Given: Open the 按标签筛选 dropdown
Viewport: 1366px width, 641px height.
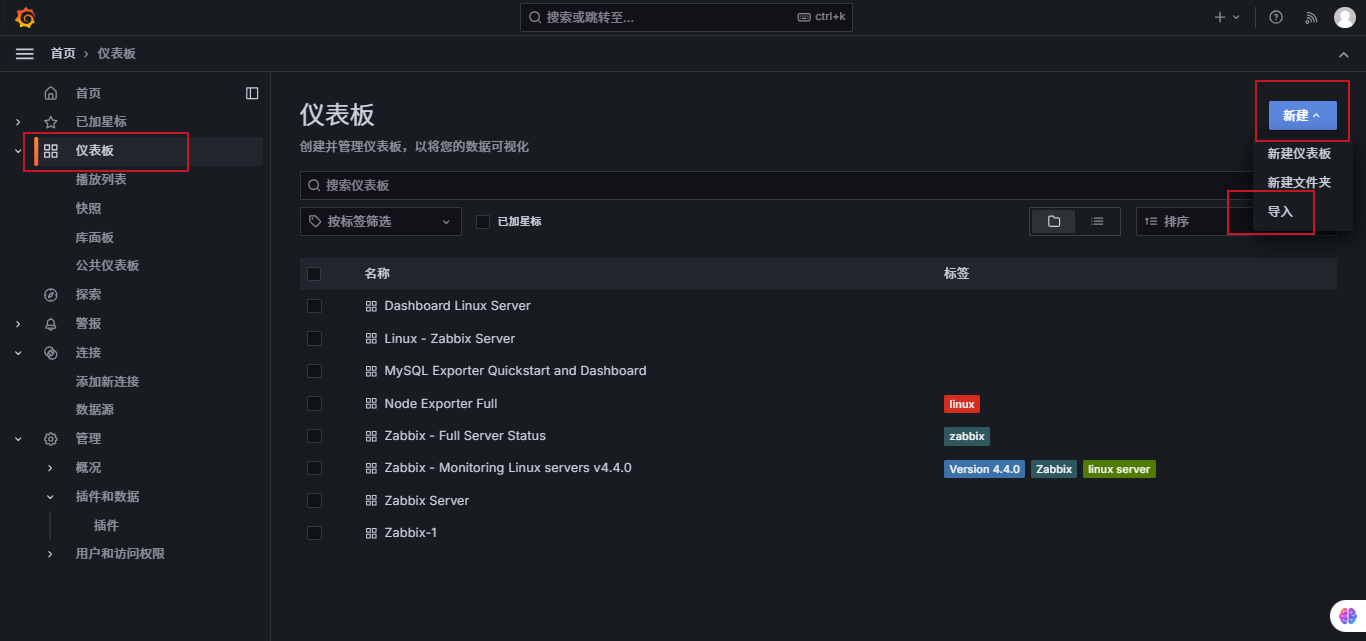Looking at the screenshot, I should pyautogui.click(x=381, y=221).
